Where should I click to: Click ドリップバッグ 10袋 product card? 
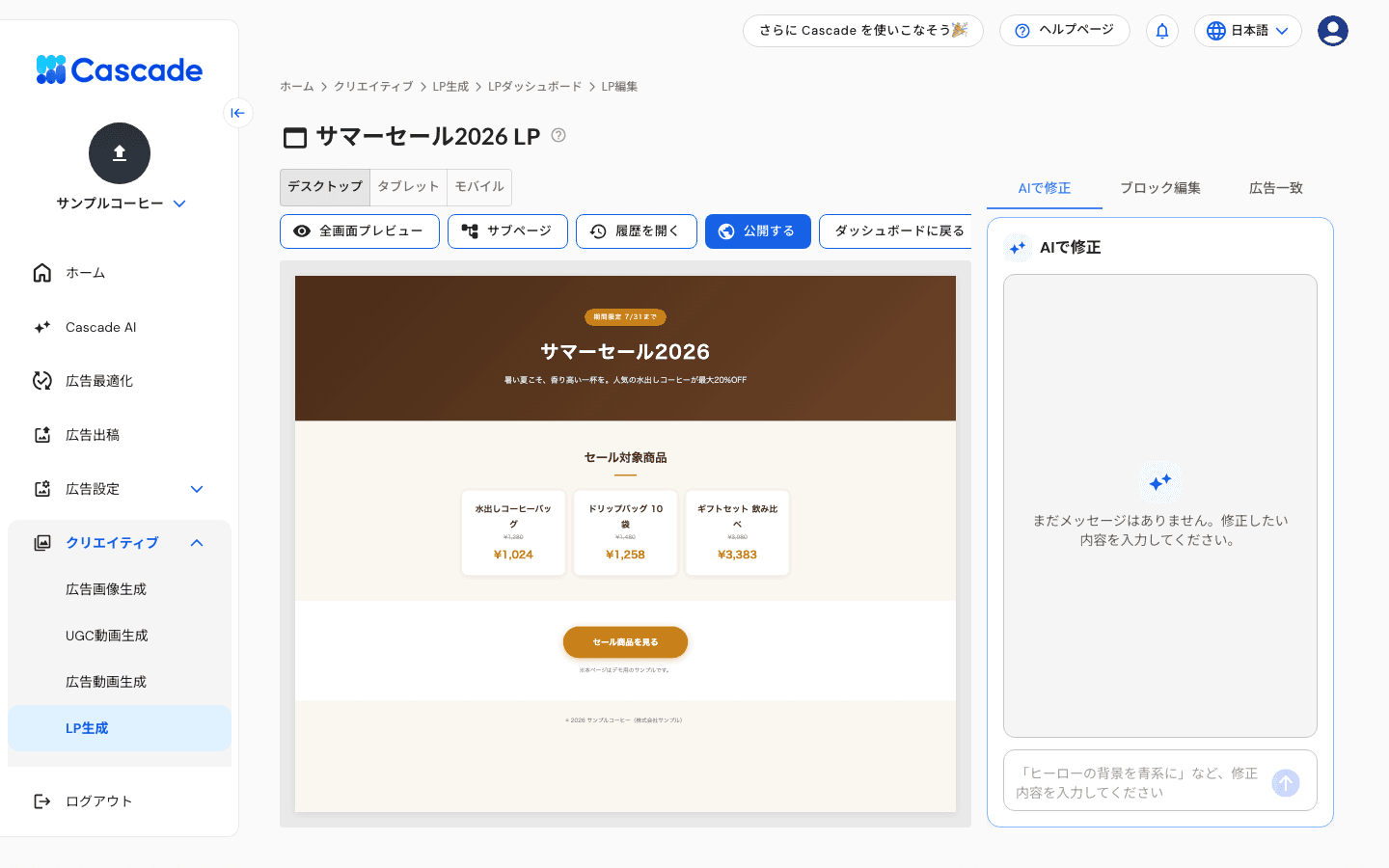coord(625,532)
